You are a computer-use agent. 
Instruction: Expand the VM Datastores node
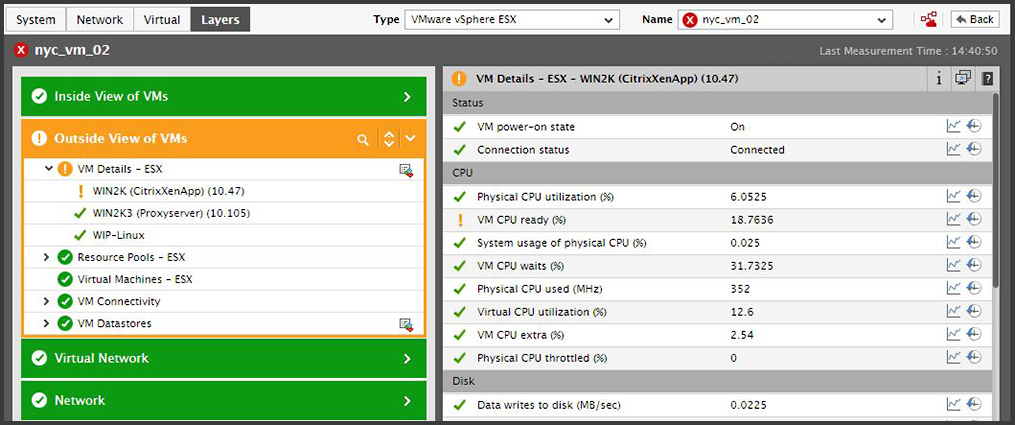tap(46, 323)
